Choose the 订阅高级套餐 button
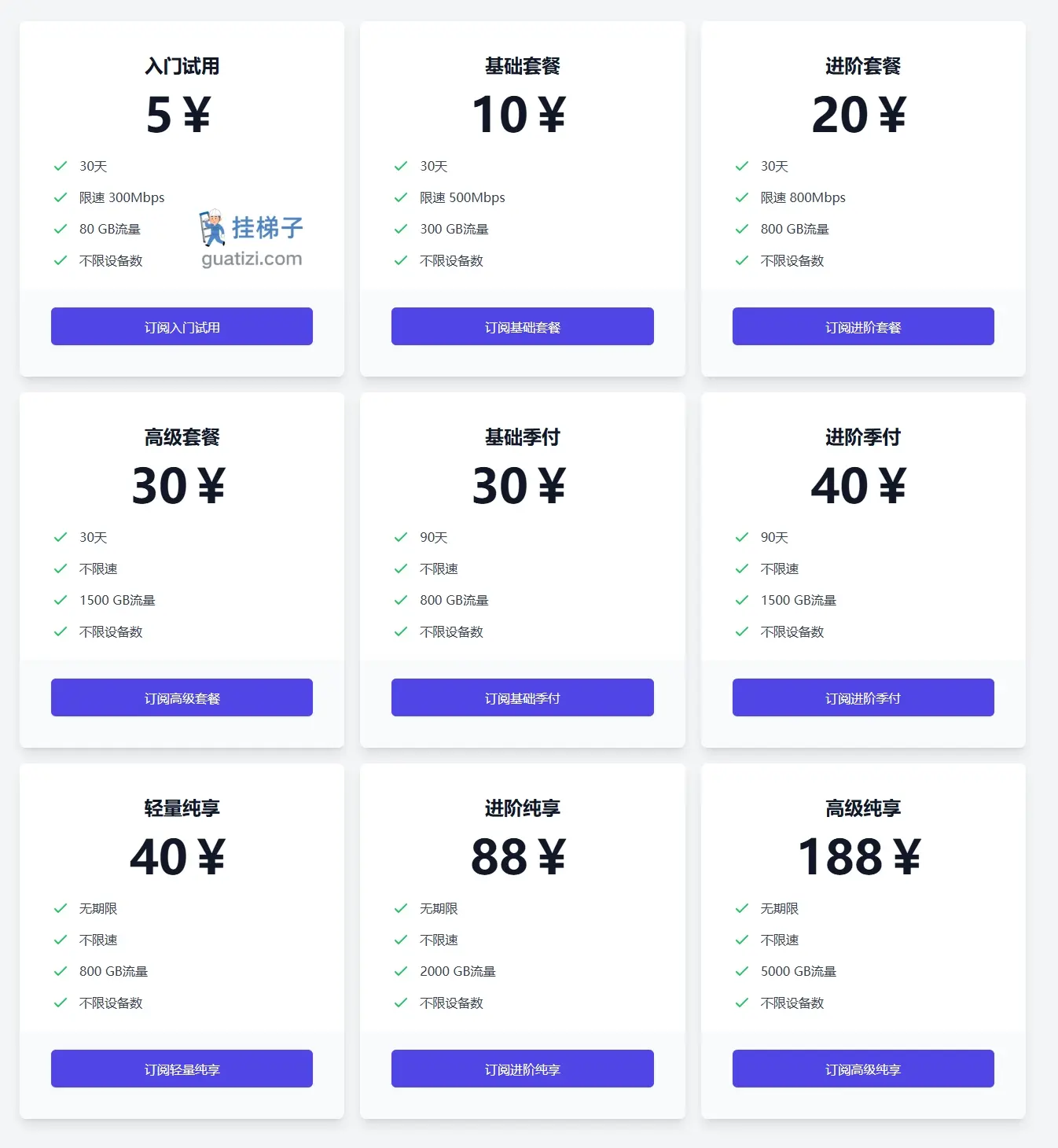 [x=182, y=697]
